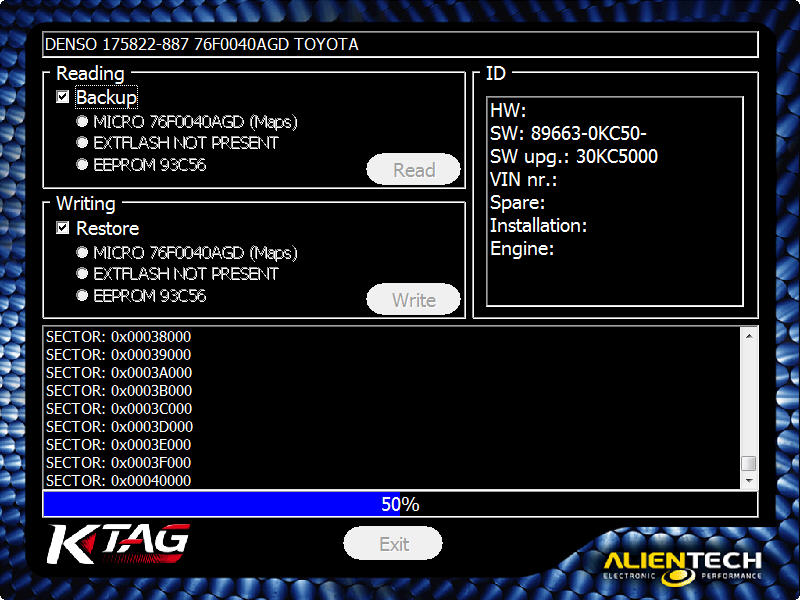
Task: Toggle the Backup checkbox
Action: [63, 97]
